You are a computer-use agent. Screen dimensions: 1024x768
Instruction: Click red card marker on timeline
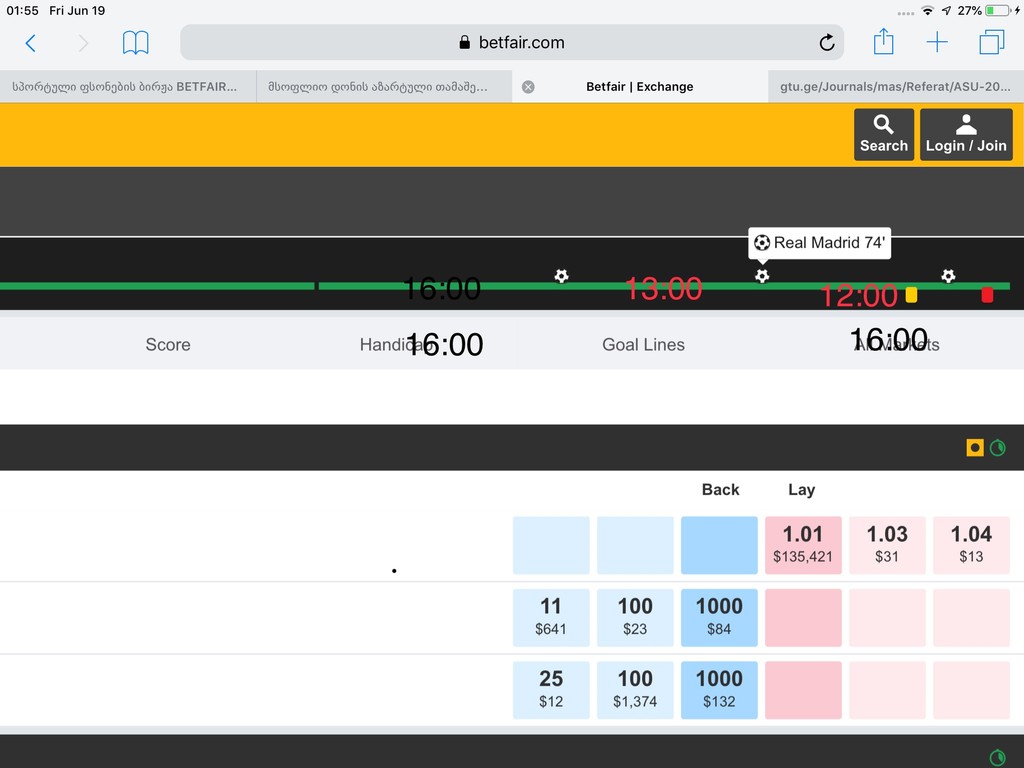pos(987,295)
